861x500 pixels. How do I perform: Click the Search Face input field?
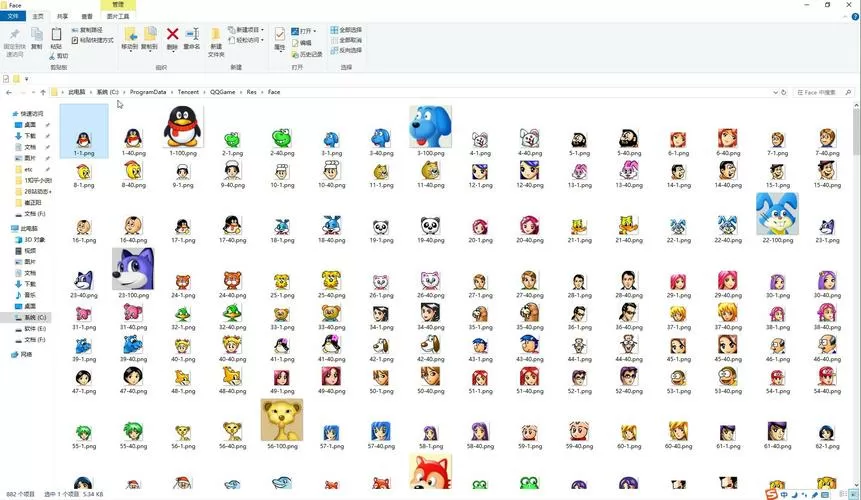point(823,92)
